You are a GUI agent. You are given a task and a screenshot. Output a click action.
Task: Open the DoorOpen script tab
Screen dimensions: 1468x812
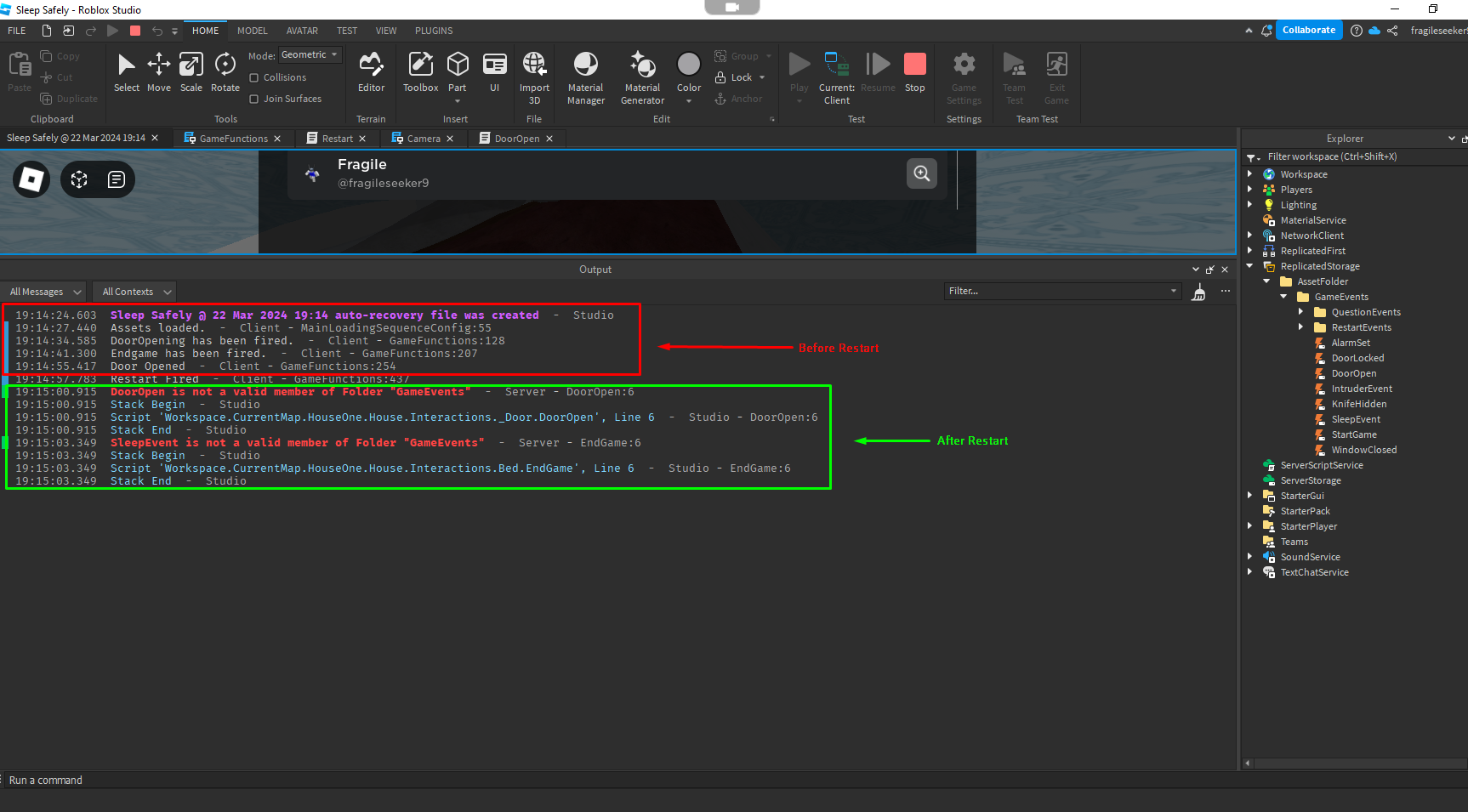click(x=515, y=138)
